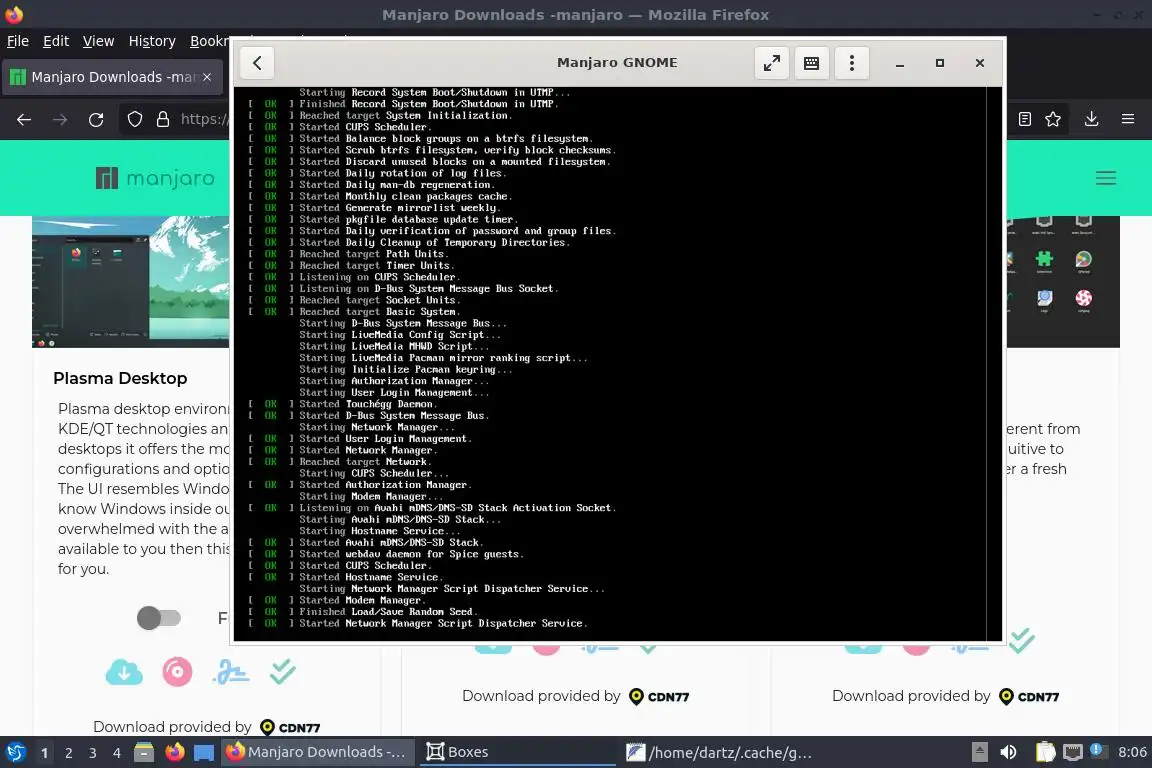This screenshot has width=1152, height=768.
Task: Click the manjaro logo on the webpage
Action: click(155, 178)
